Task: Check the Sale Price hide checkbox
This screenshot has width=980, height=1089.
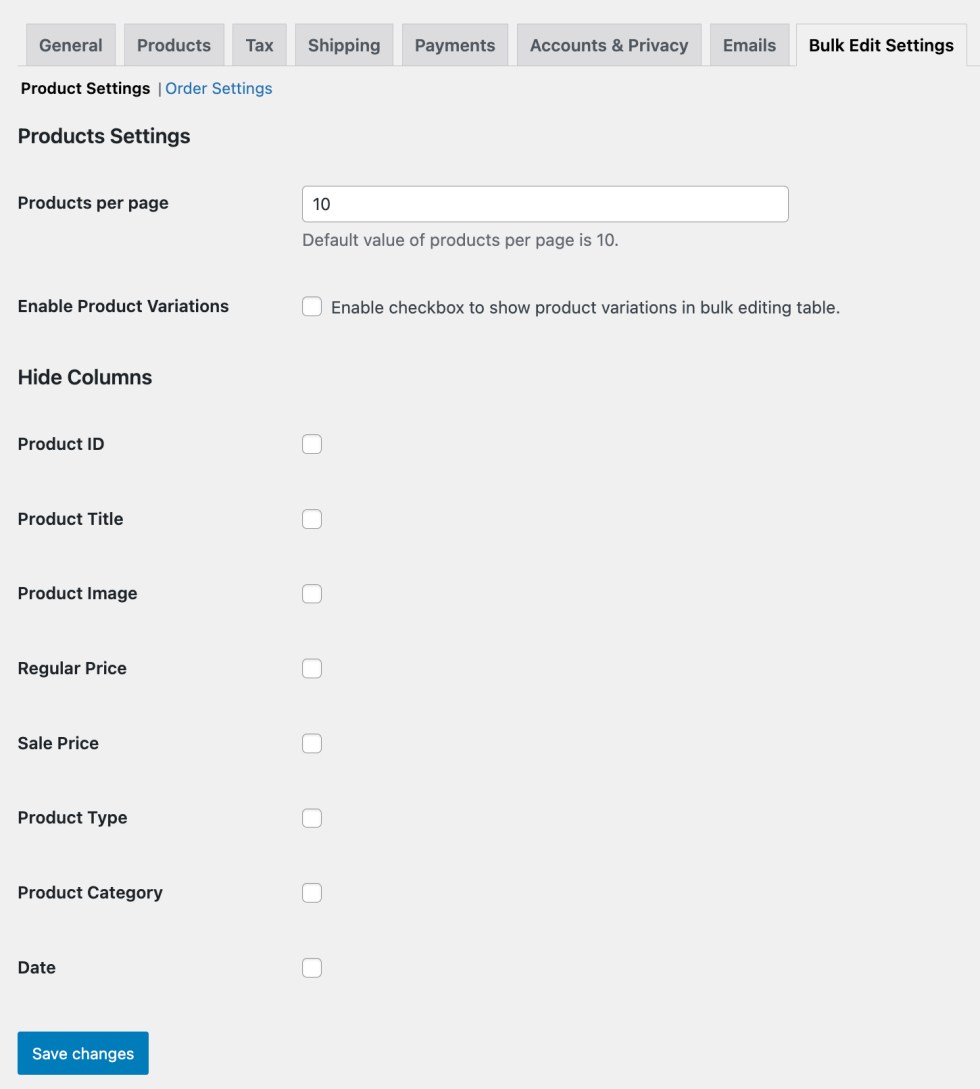Action: [312, 743]
